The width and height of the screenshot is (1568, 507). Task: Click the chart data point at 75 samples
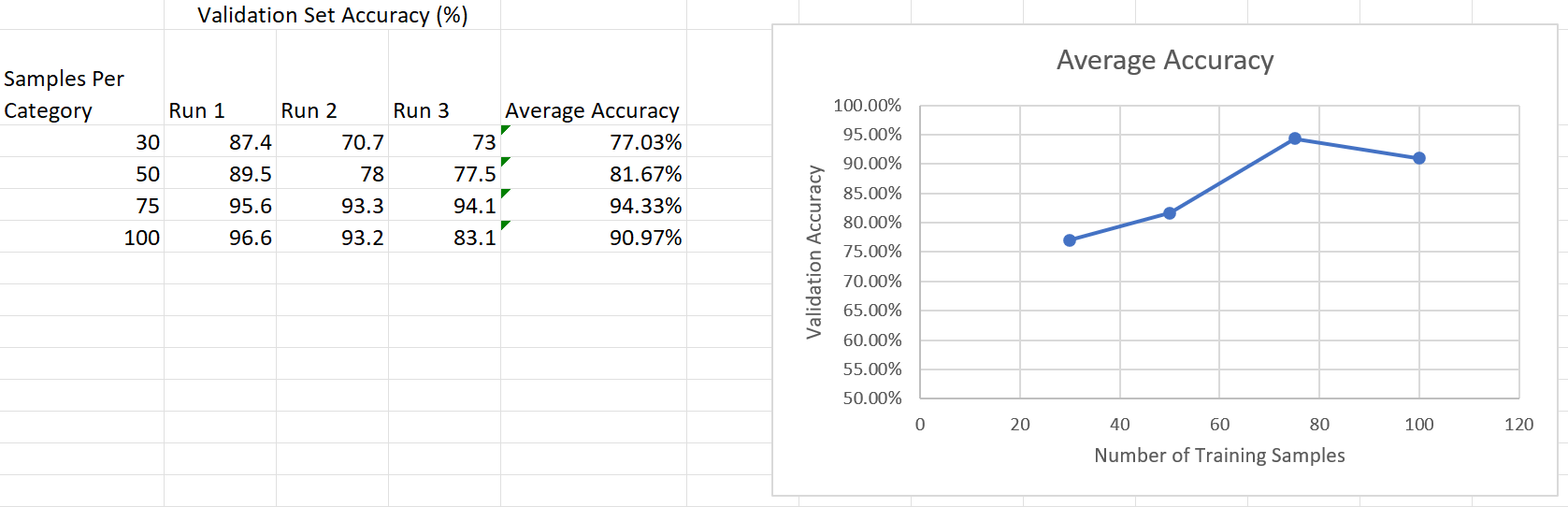1295,138
